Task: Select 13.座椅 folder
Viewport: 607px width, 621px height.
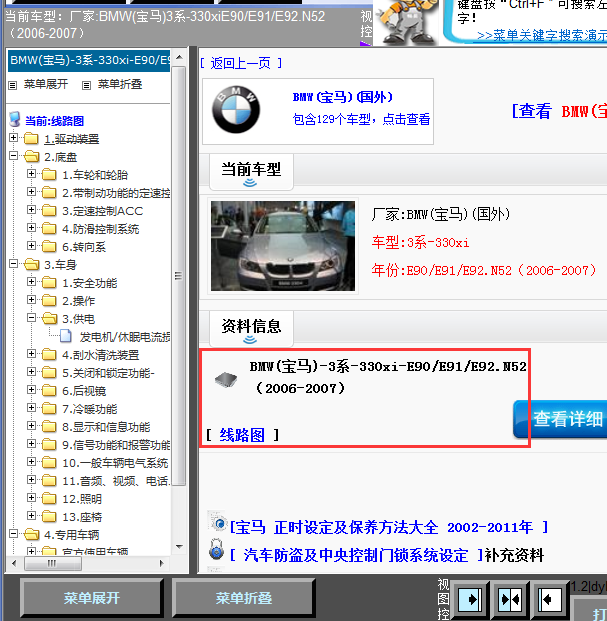Action: point(82,517)
